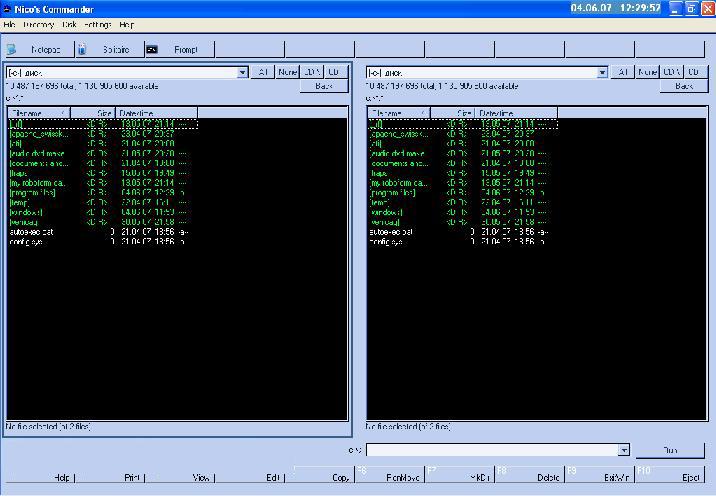Click All button in right panel
This screenshot has height=496, width=716.
[622, 72]
